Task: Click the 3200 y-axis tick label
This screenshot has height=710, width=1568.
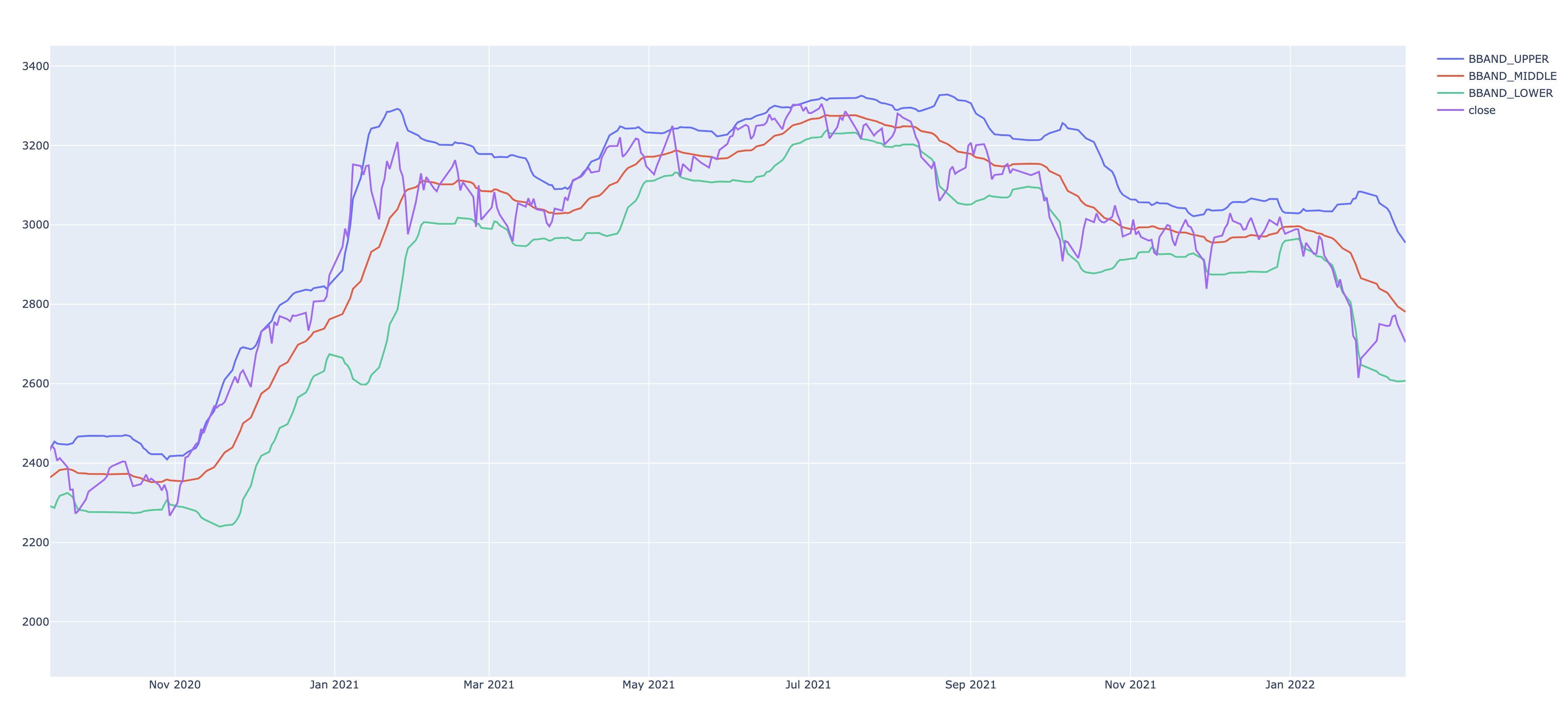Action: (x=35, y=145)
